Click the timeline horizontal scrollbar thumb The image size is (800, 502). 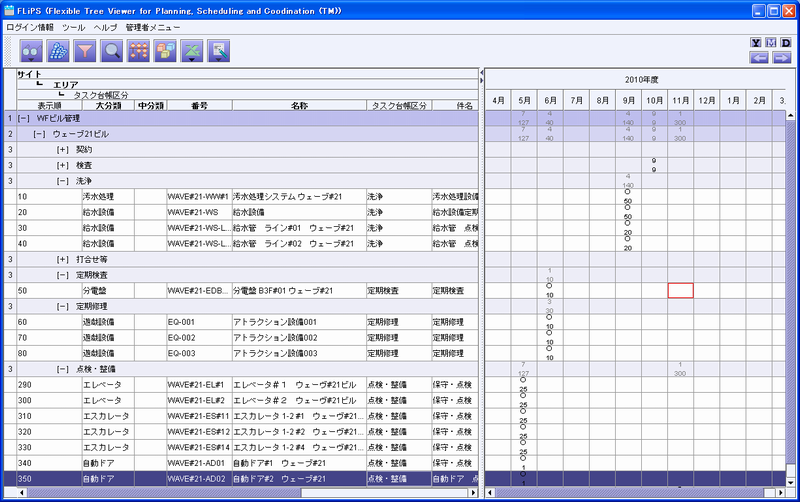[x=629, y=493]
